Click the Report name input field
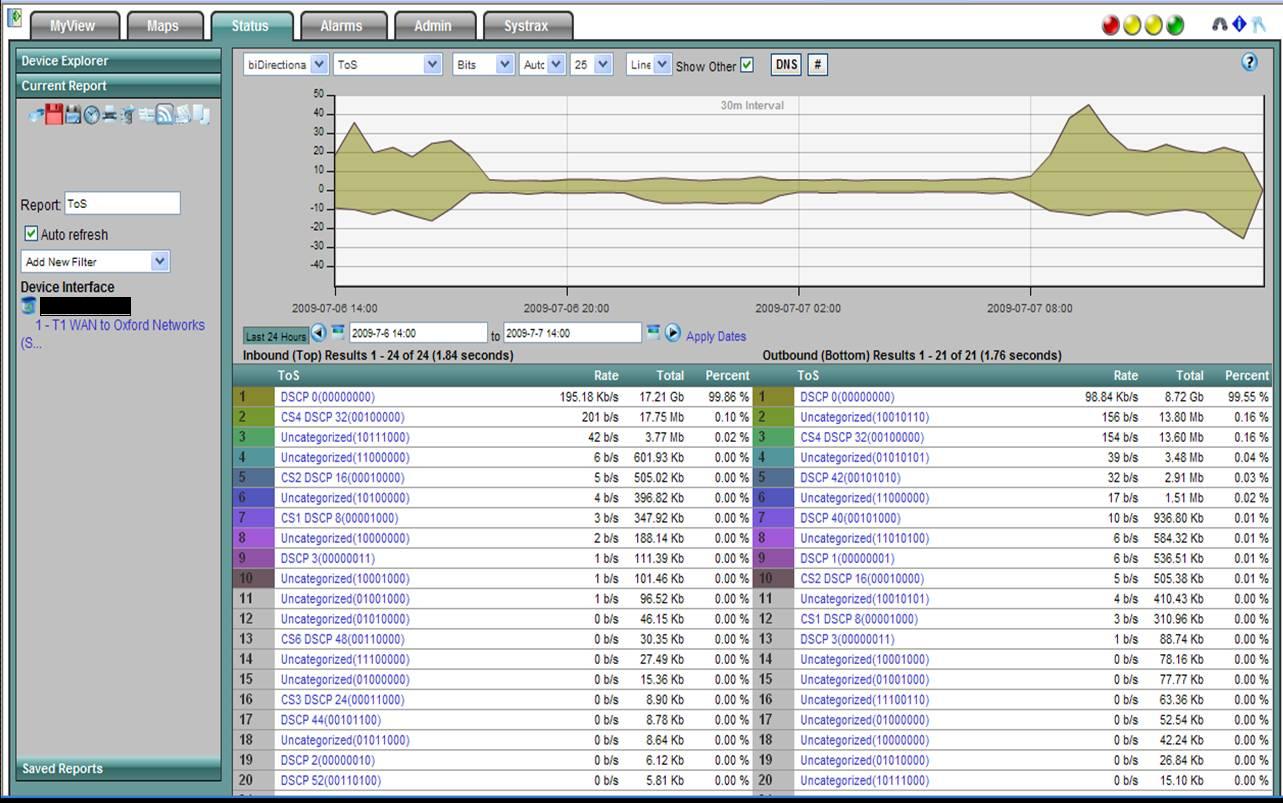Viewport: 1283px width, 803px height. 122,203
